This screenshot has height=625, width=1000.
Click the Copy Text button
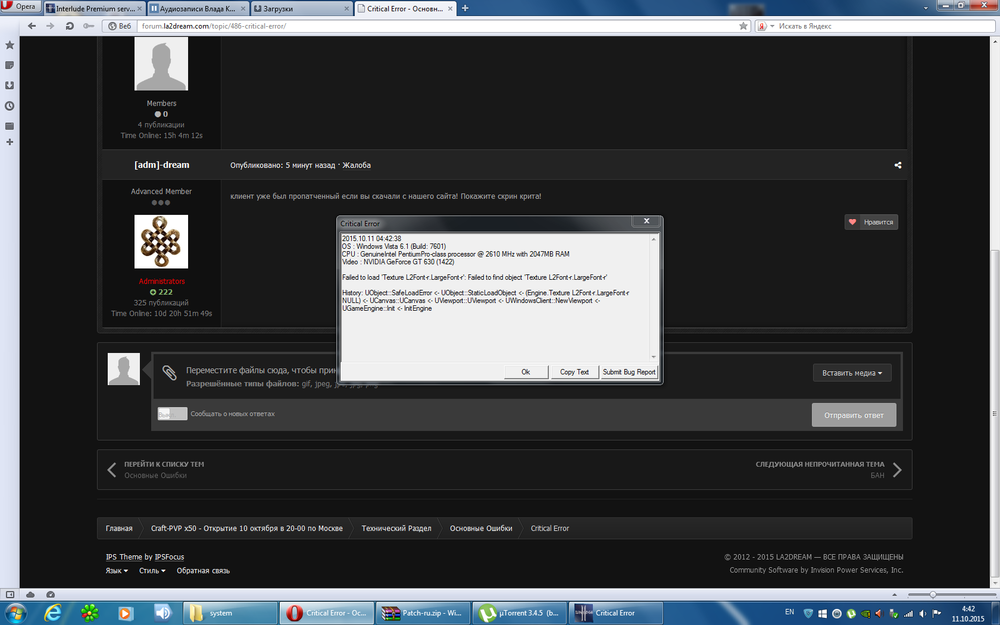coord(574,372)
